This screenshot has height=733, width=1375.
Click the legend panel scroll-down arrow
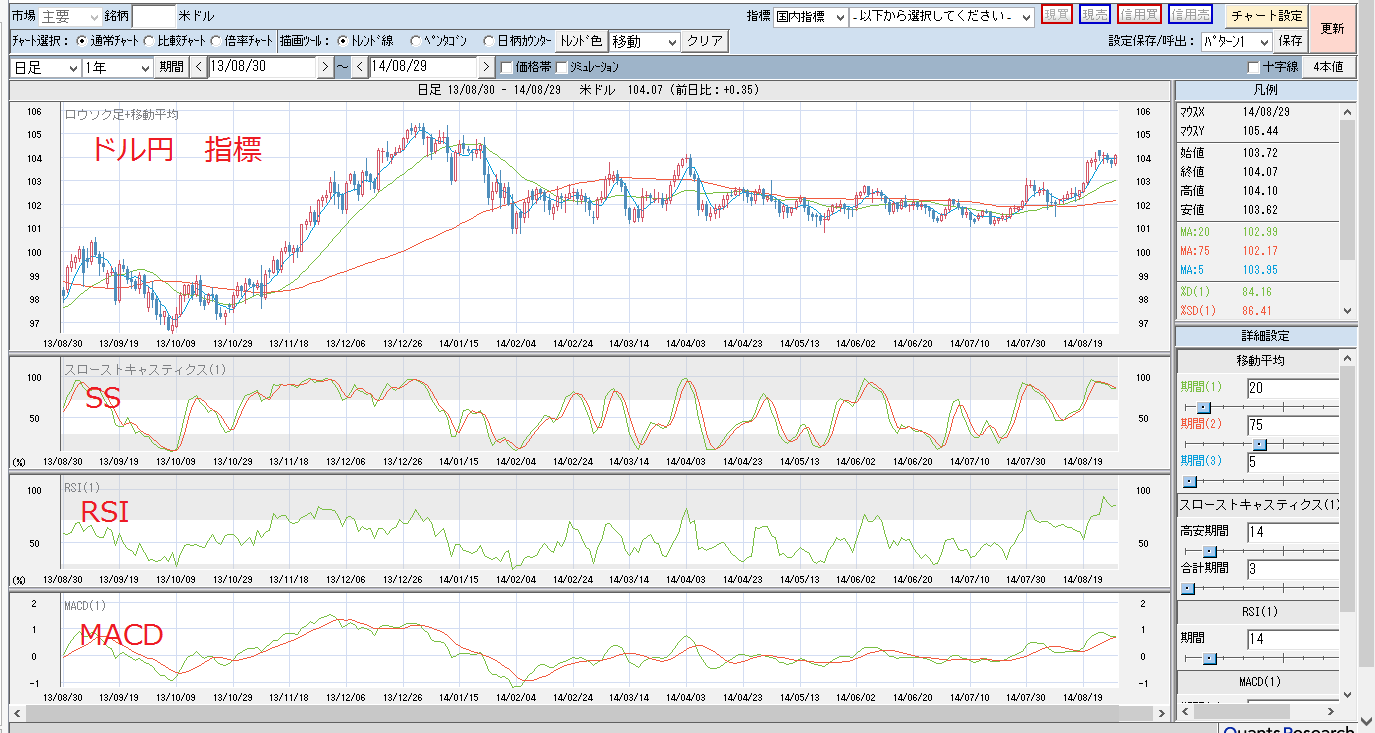pyautogui.click(x=1347, y=311)
